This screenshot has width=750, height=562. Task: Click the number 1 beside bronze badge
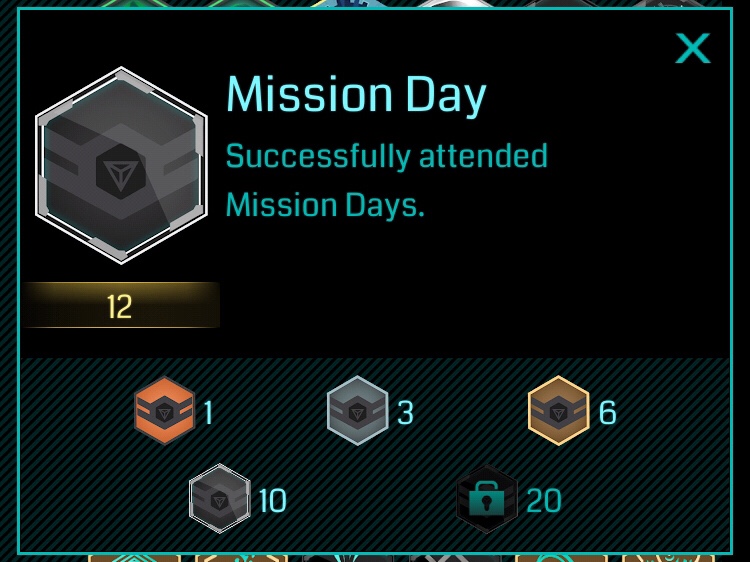pyautogui.click(x=208, y=412)
